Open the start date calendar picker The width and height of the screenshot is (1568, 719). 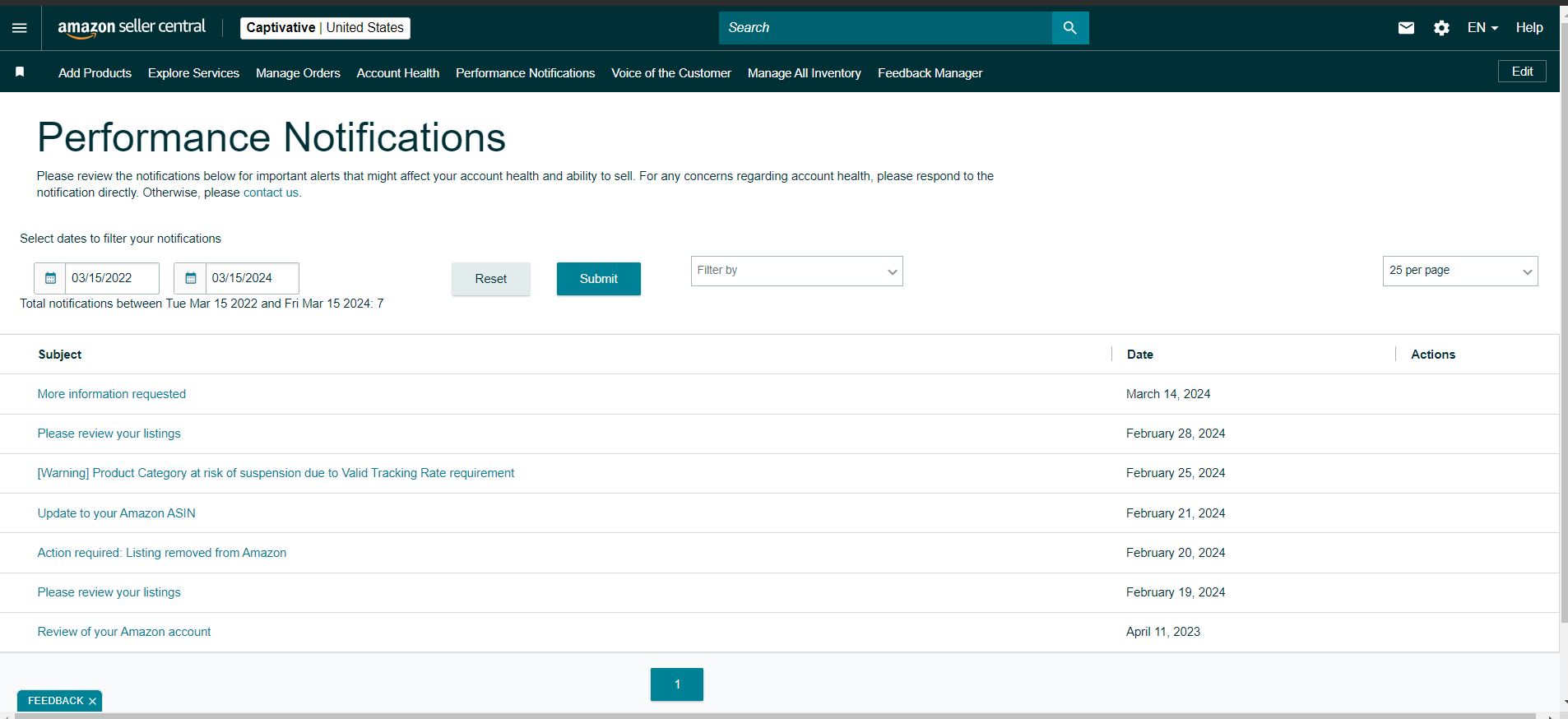click(x=50, y=278)
